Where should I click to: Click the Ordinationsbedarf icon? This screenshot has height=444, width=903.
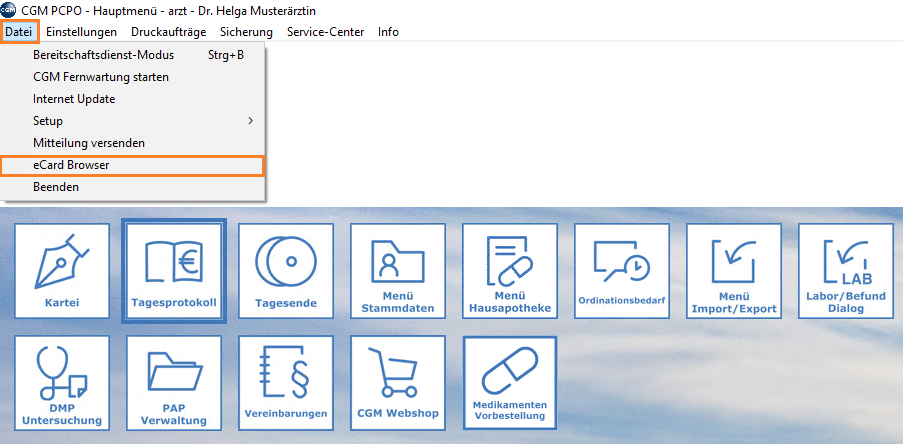622,270
